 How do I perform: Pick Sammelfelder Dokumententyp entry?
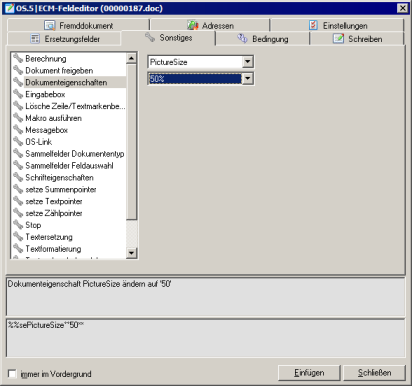click(x=75, y=154)
